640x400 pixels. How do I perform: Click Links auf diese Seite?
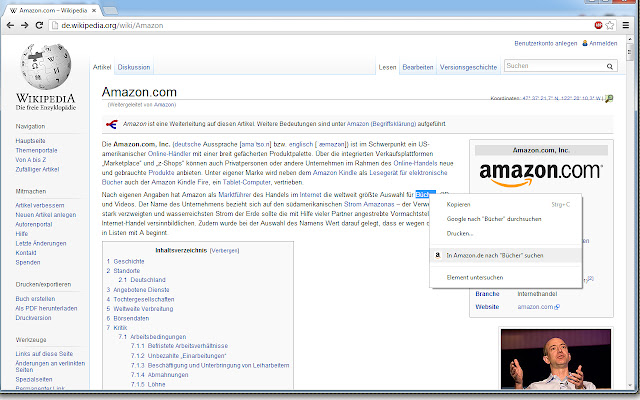pyautogui.click(x=44, y=354)
